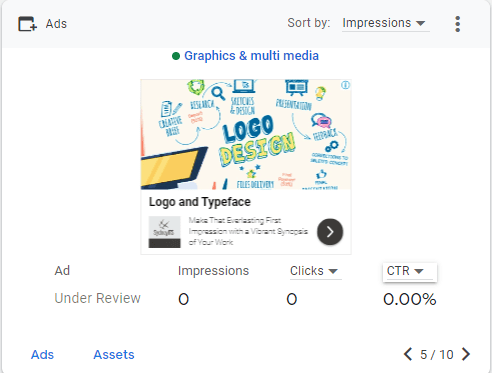The image size is (492, 373).
Task: Switch to the Ads tab
Action: pos(42,355)
